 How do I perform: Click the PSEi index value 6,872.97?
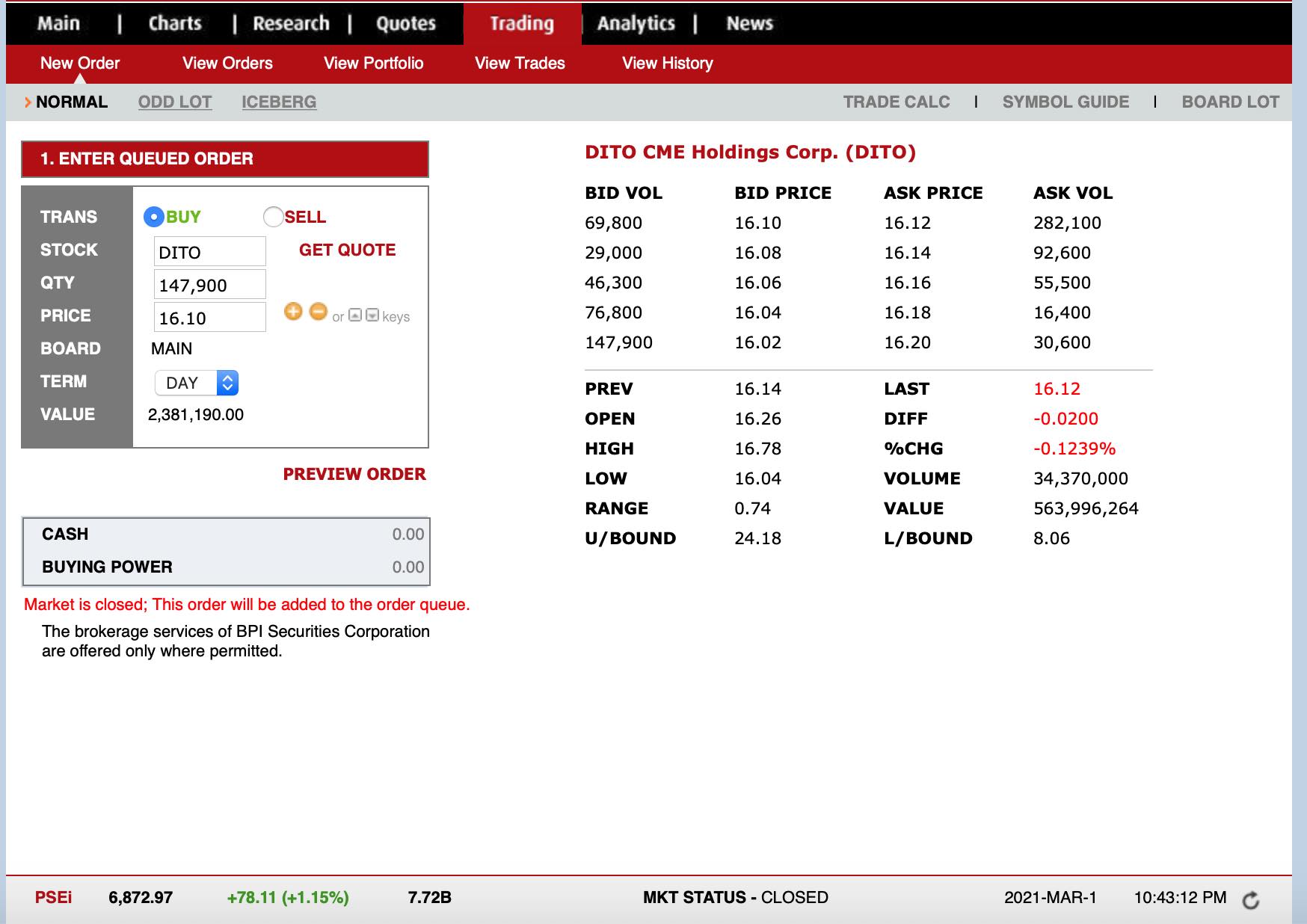[141, 897]
